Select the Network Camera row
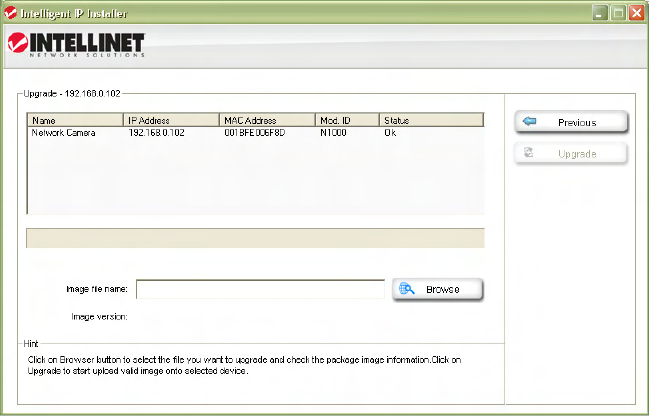The width and height of the screenshot is (649, 416). coord(255,133)
